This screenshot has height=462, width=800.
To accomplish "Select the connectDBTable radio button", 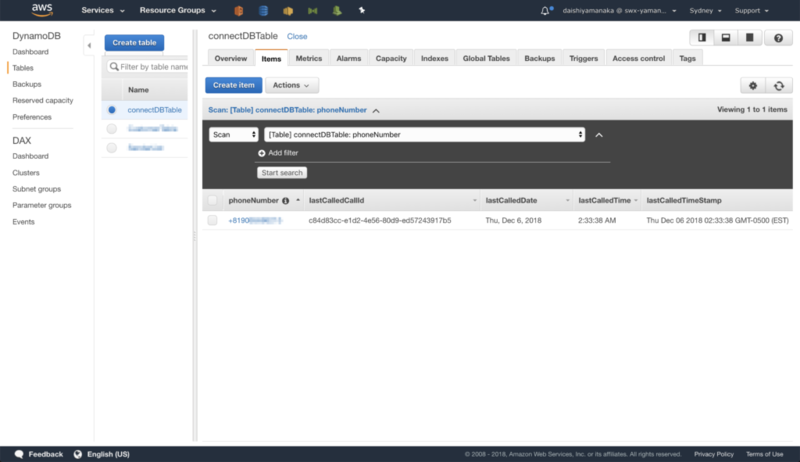I will click(112, 110).
